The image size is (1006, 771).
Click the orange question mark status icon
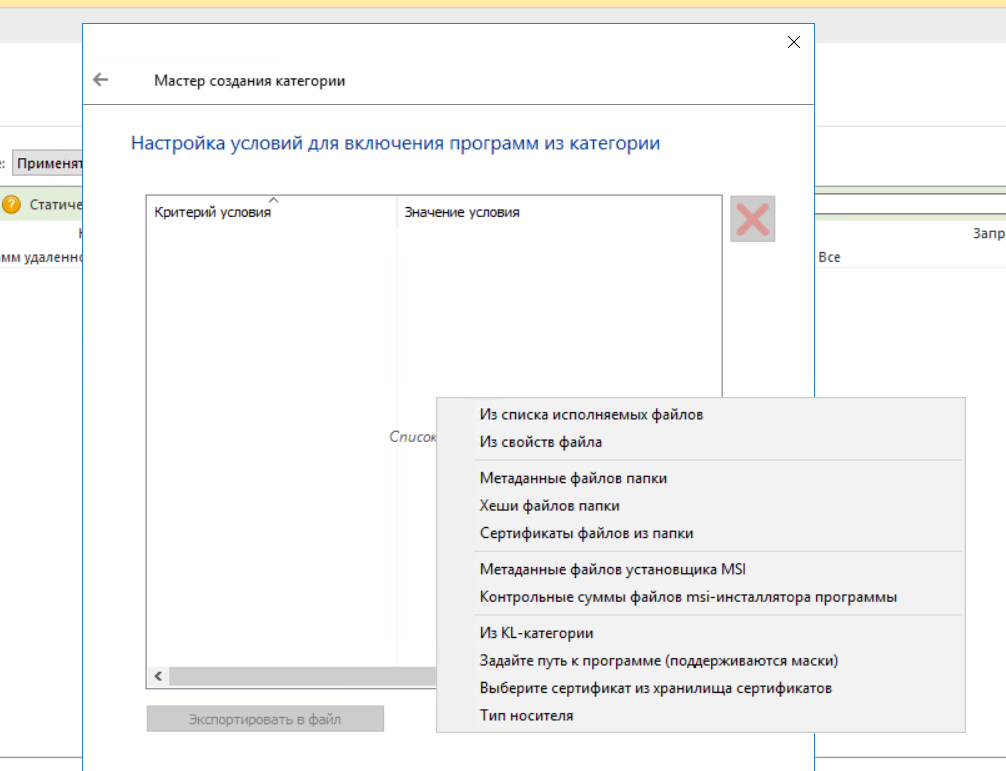point(12,205)
